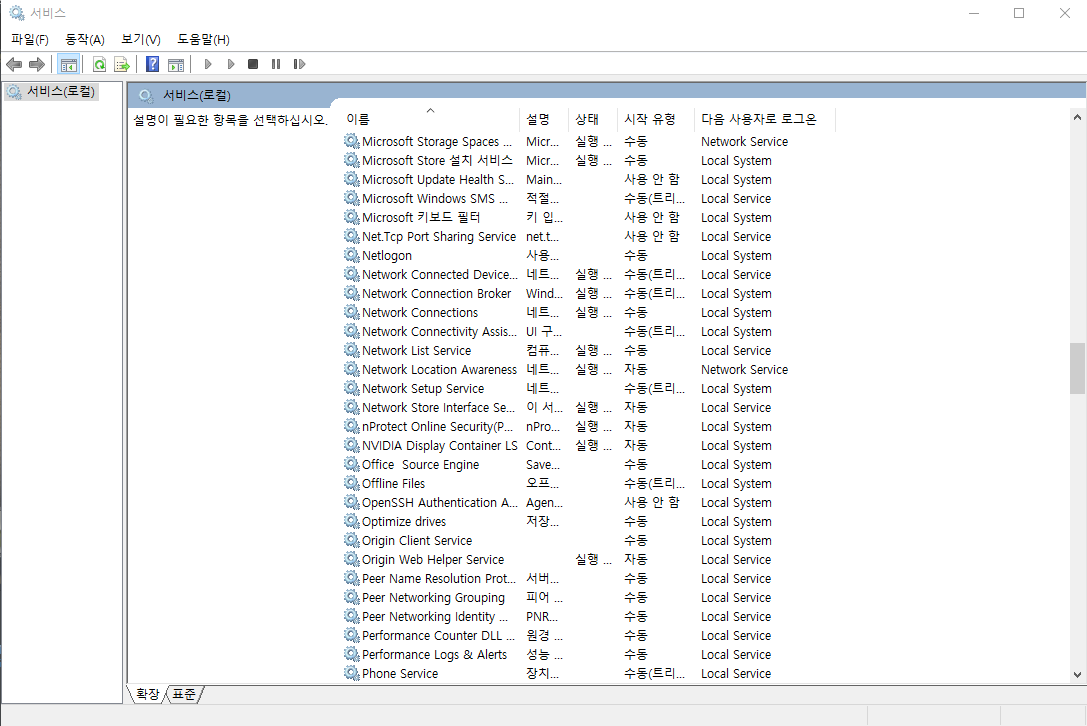Image resolution: width=1087 pixels, height=726 pixels.
Task: Click the Refresh toolbar icon
Action: click(x=99, y=64)
